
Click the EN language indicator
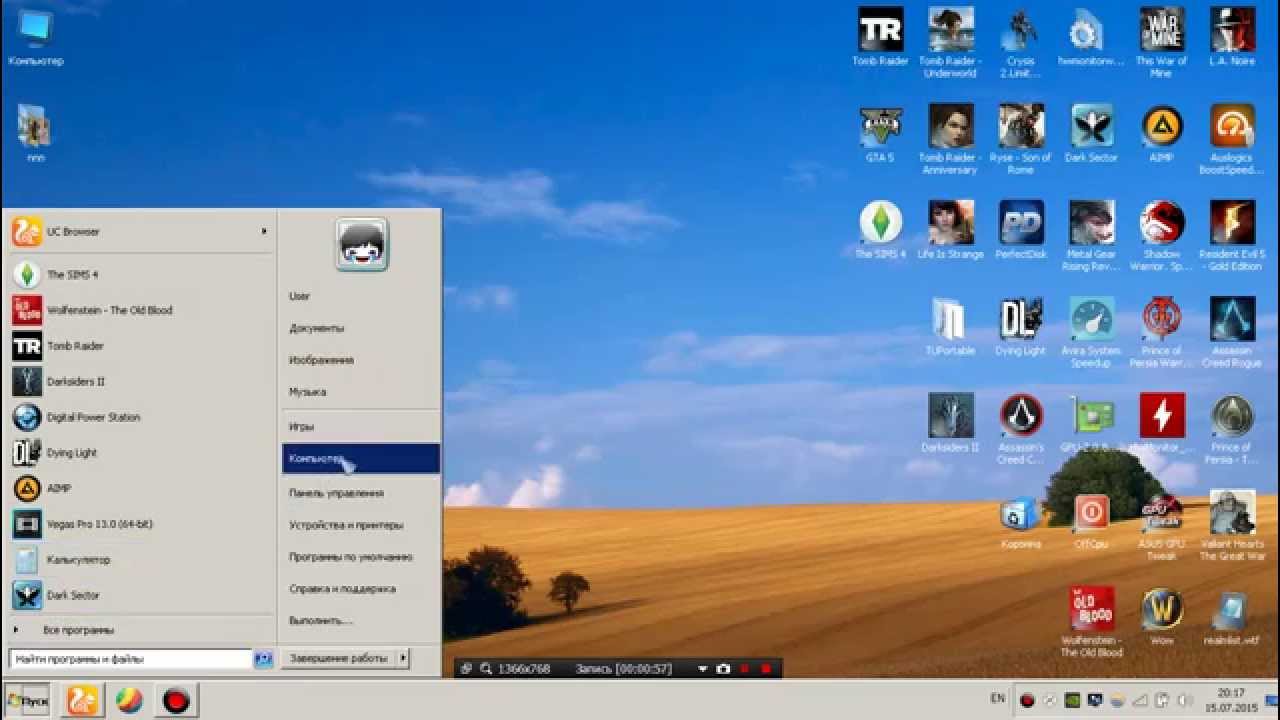pyautogui.click(x=997, y=698)
